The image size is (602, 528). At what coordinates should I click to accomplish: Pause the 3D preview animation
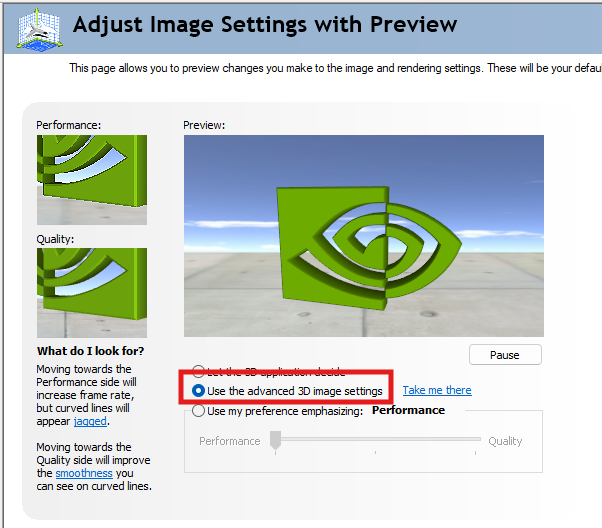(505, 355)
